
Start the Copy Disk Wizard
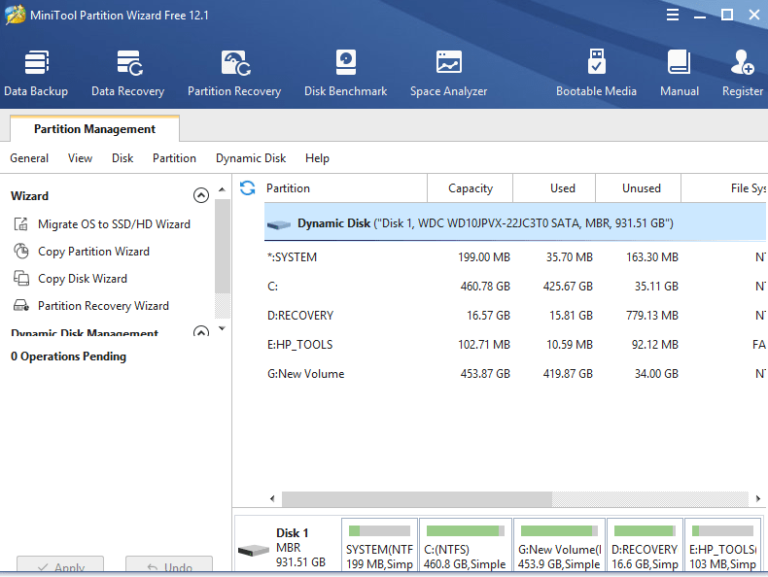point(82,279)
